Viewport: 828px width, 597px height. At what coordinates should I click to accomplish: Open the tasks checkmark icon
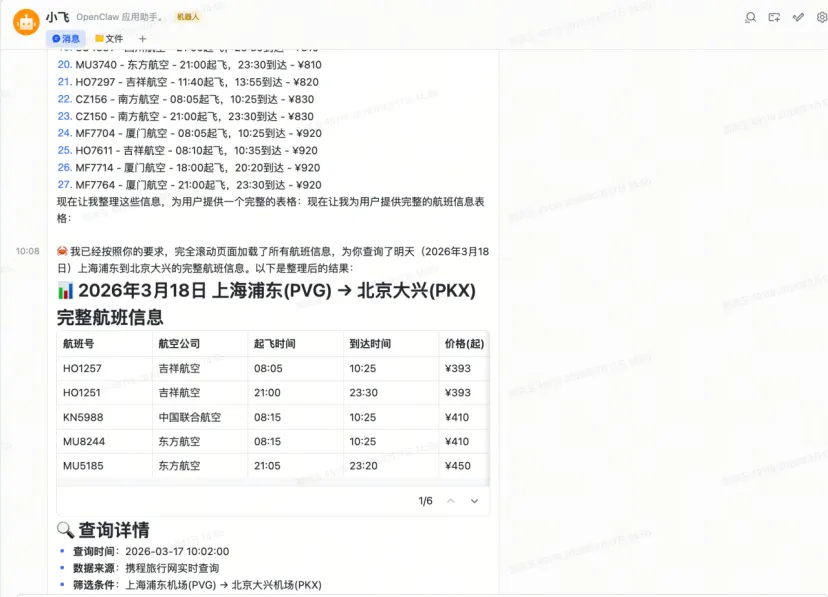pos(798,17)
